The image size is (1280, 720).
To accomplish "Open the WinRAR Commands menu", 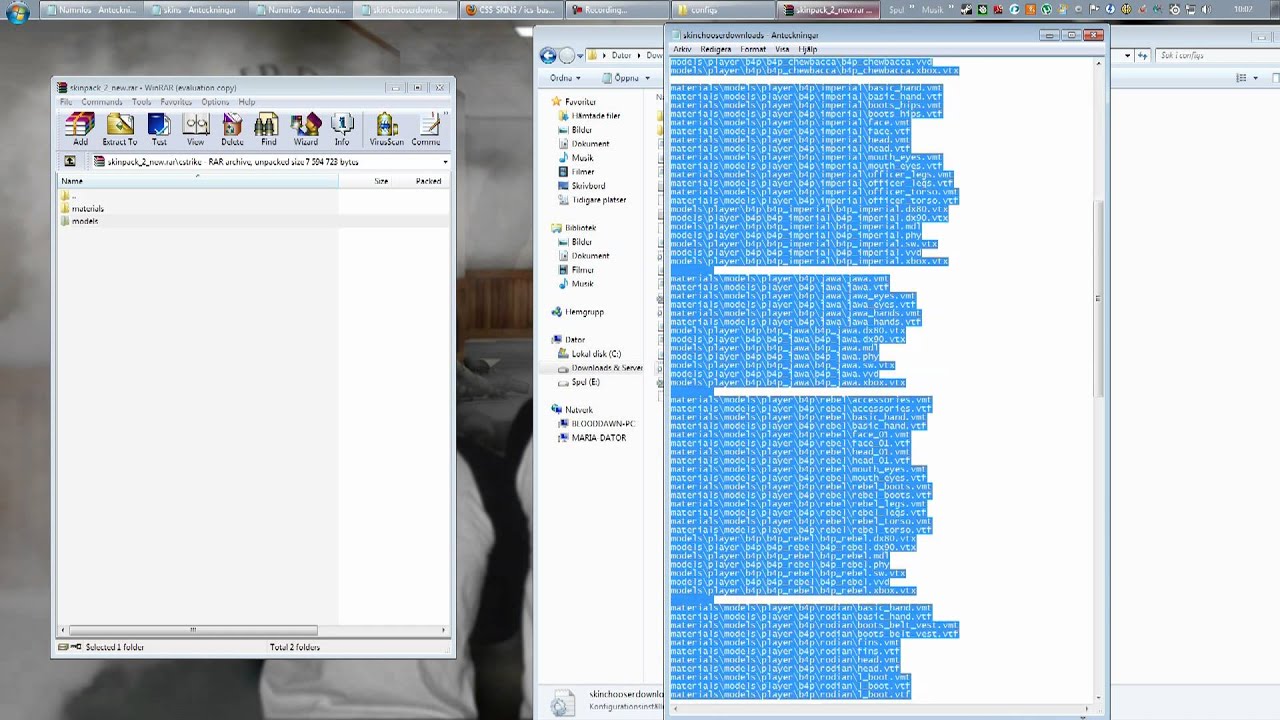I will 102,102.
